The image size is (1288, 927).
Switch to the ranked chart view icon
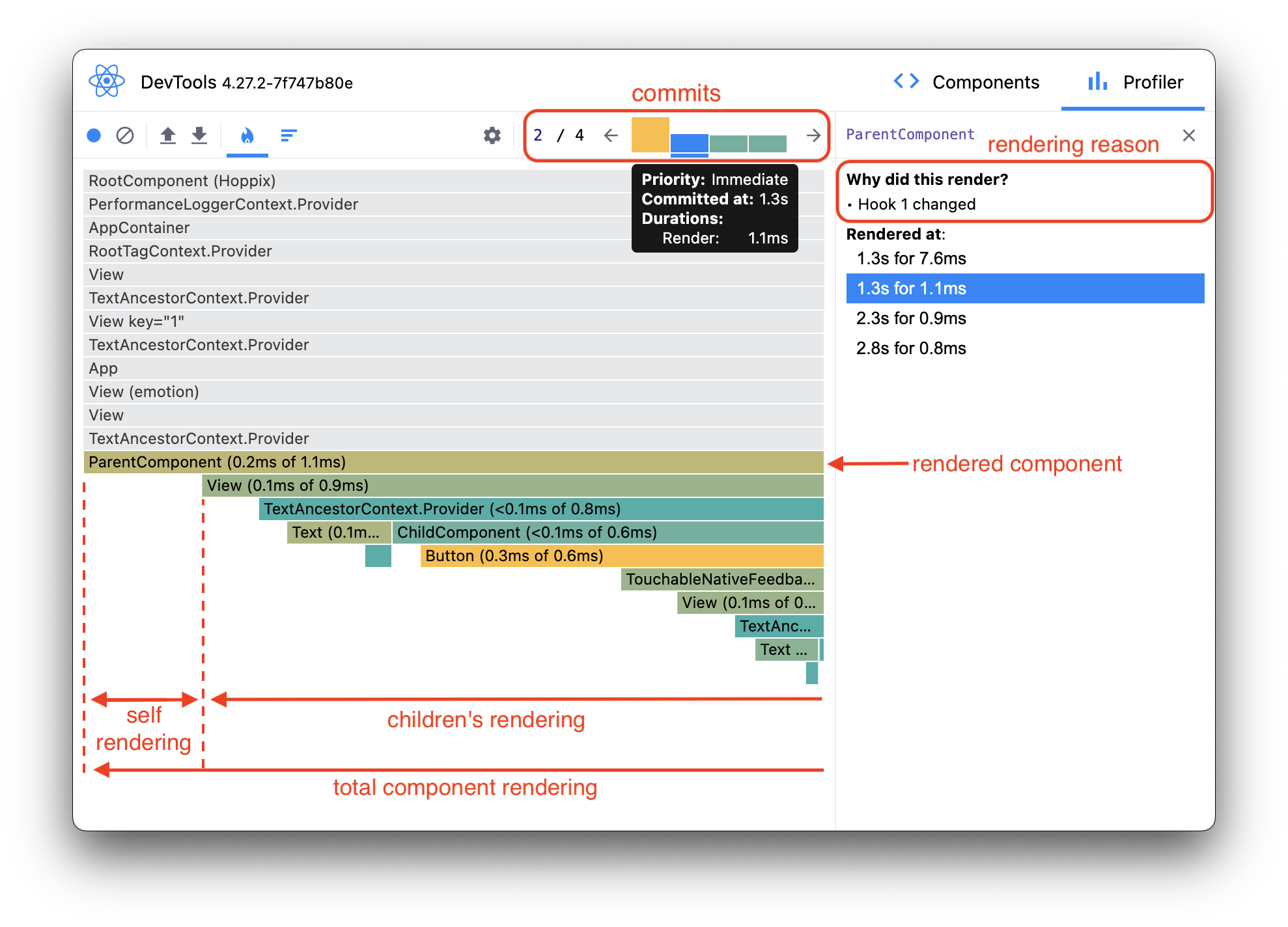tap(288, 135)
